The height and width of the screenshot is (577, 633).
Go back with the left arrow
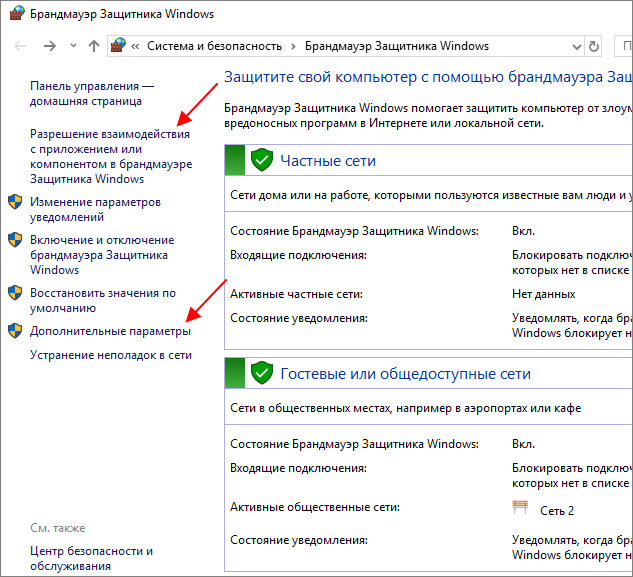click(x=20, y=46)
